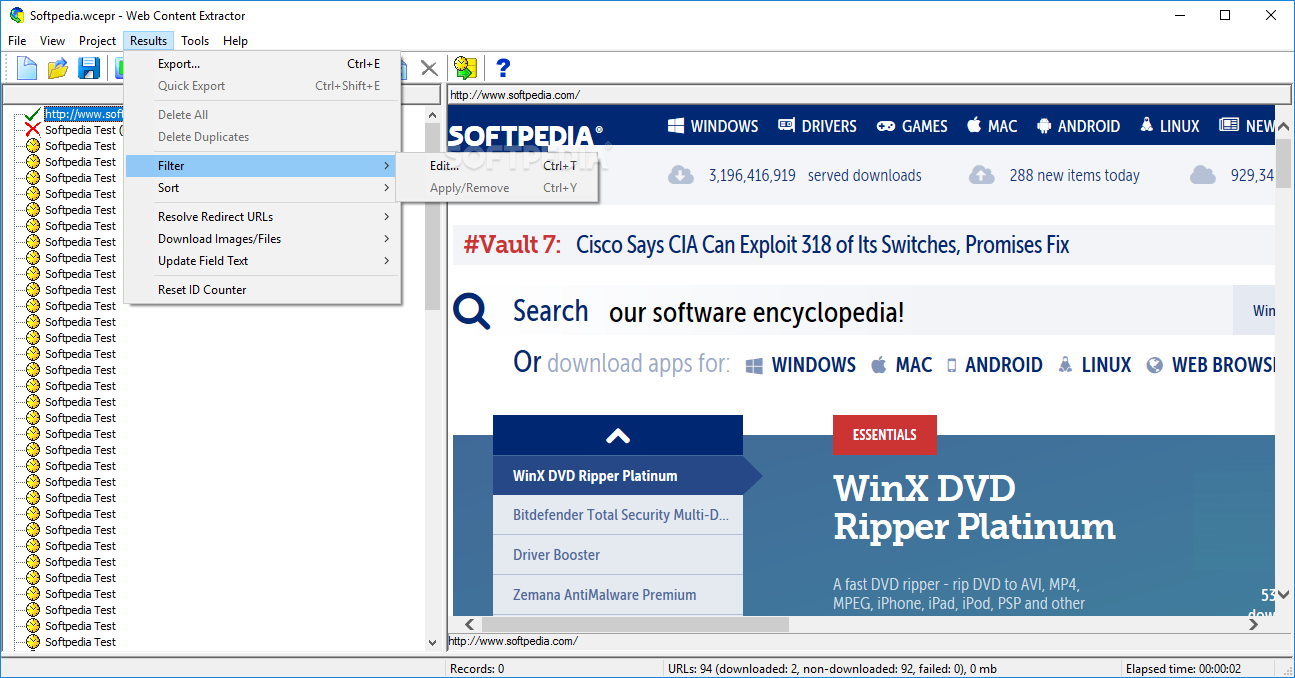Select WinX DVD Ripper Platinum in the app list
The width and height of the screenshot is (1295, 678).
point(618,476)
